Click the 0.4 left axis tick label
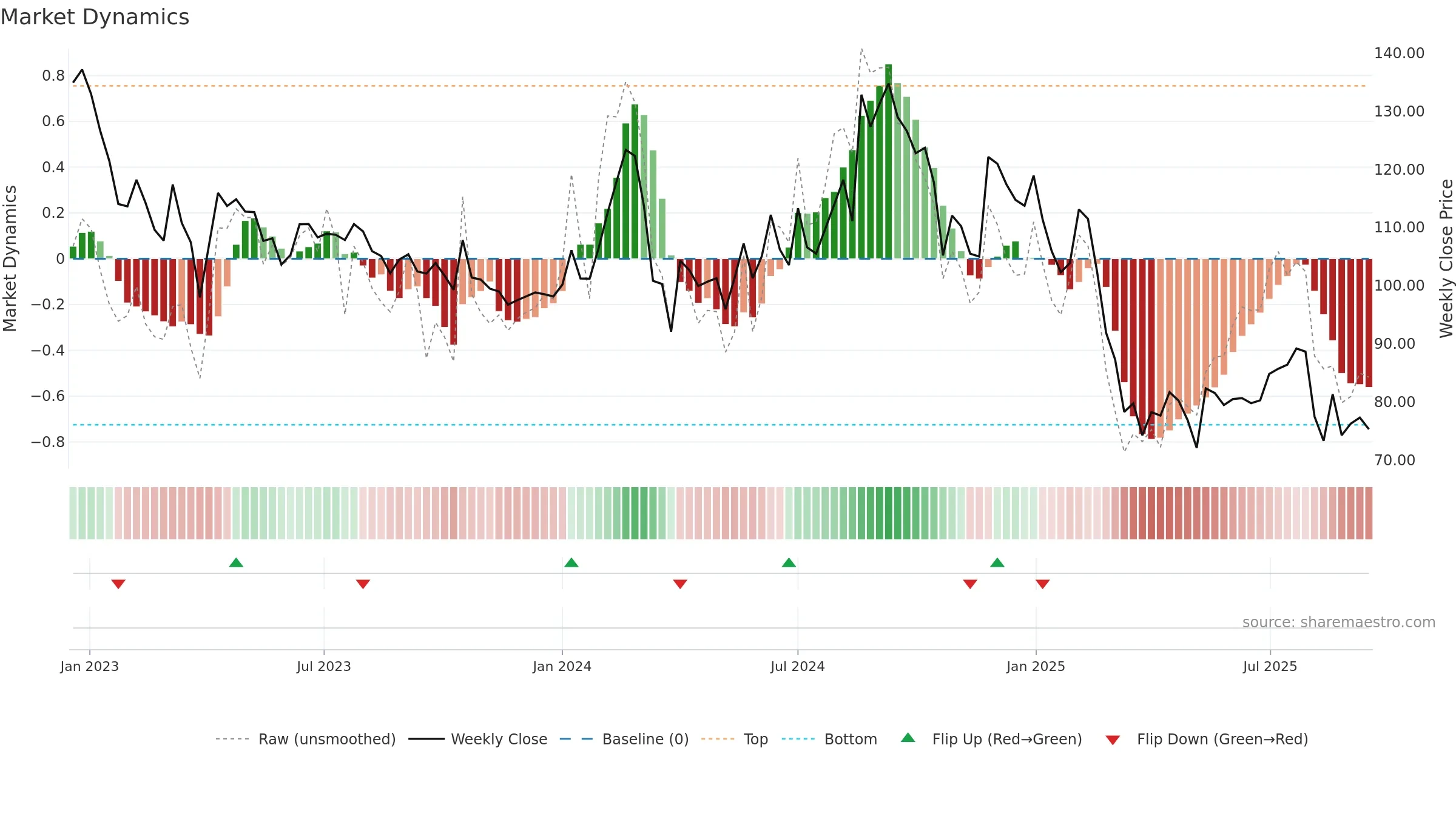The height and width of the screenshot is (819, 1456). 53,167
